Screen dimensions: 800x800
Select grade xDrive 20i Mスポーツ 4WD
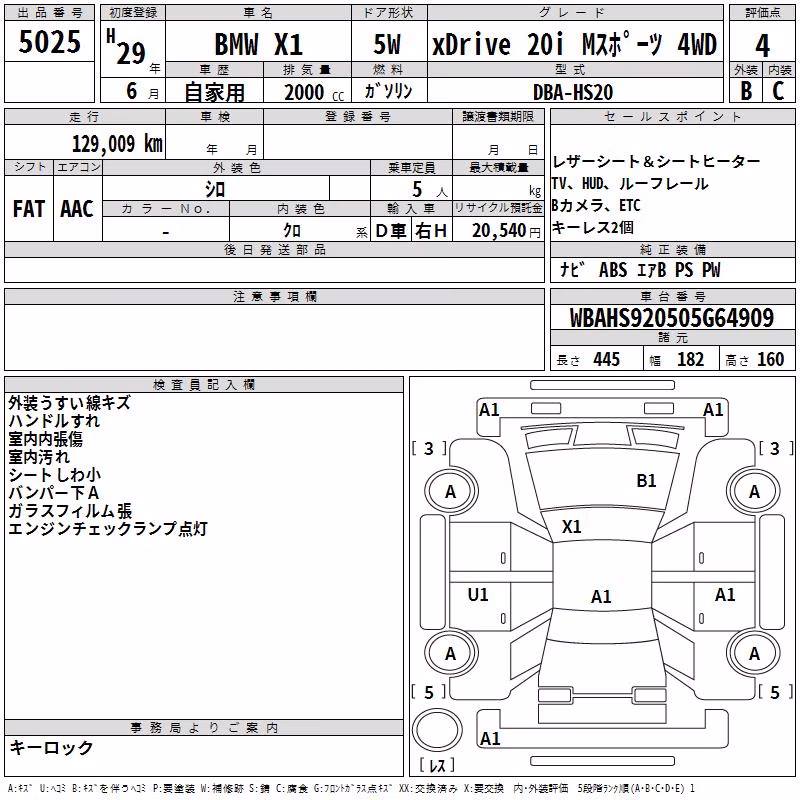pyautogui.click(x=575, y=44)
